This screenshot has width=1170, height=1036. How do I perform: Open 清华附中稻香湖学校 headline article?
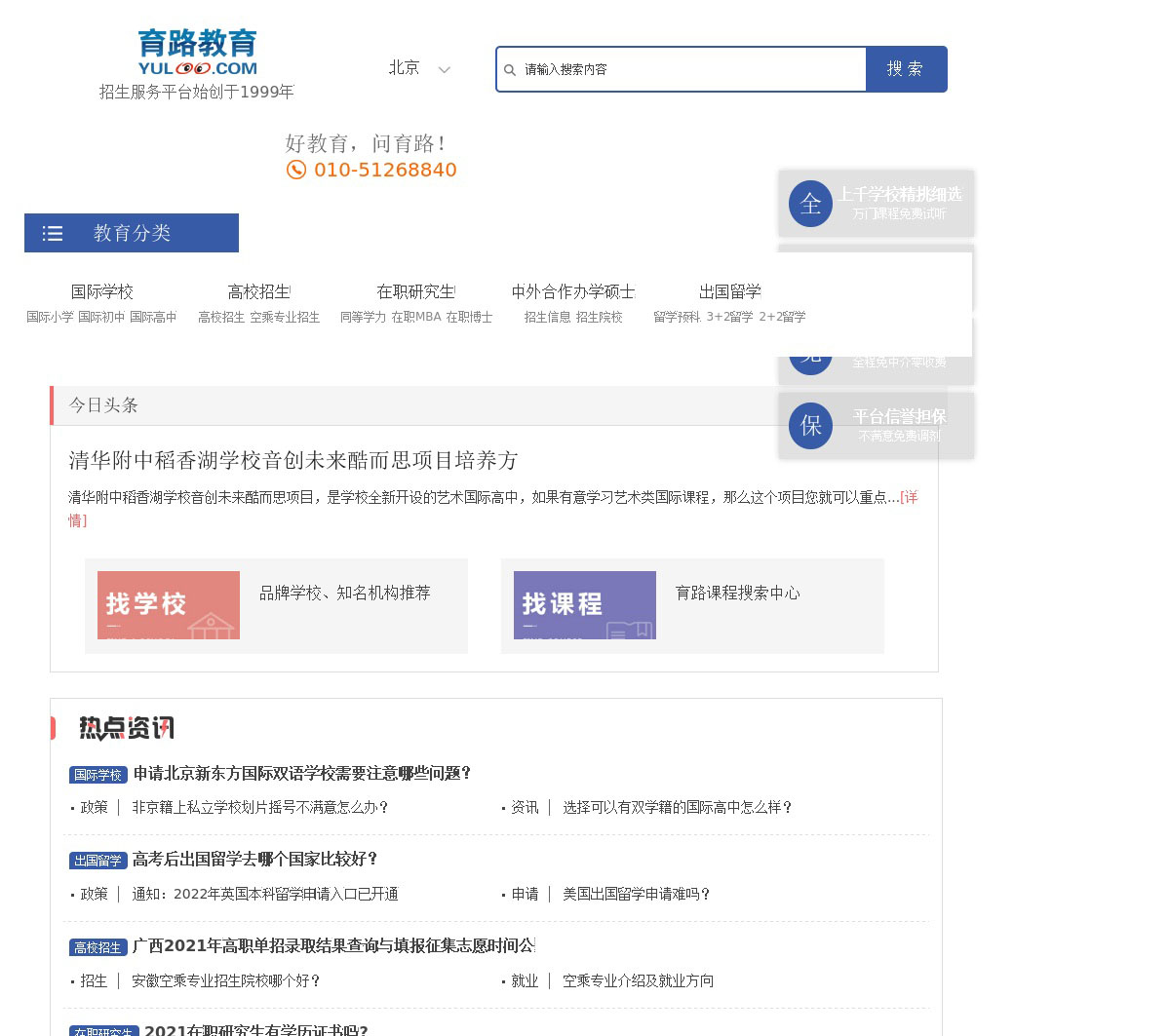coord(292,460)
